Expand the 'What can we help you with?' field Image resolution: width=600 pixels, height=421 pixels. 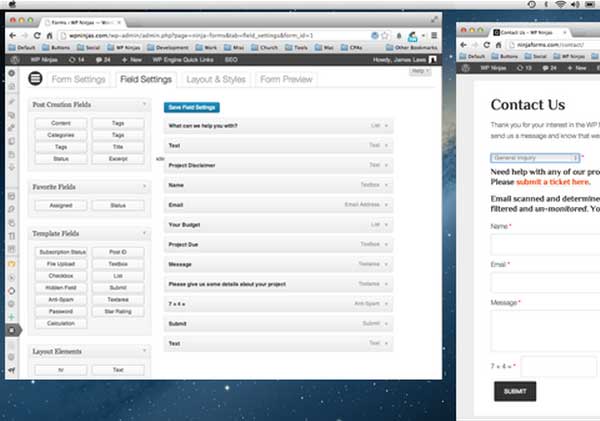(386, 126)
